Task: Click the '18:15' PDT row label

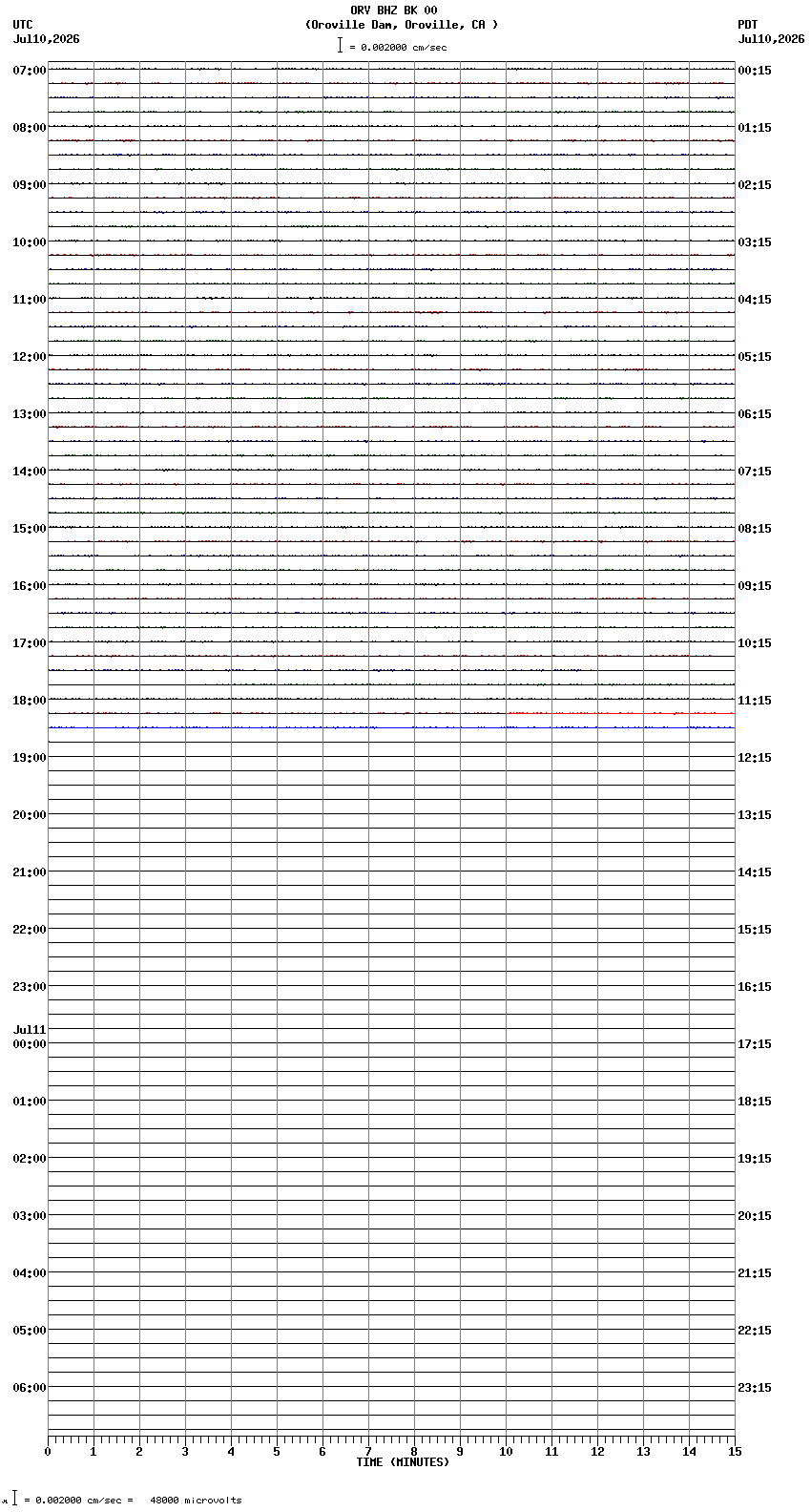Action: click(755, 1102)
